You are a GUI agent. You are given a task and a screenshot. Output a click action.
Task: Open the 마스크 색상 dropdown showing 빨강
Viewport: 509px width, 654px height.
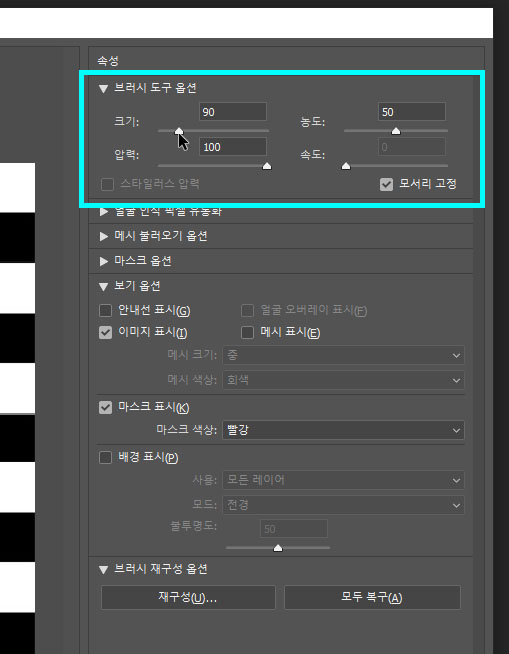[x=343, y=430]
